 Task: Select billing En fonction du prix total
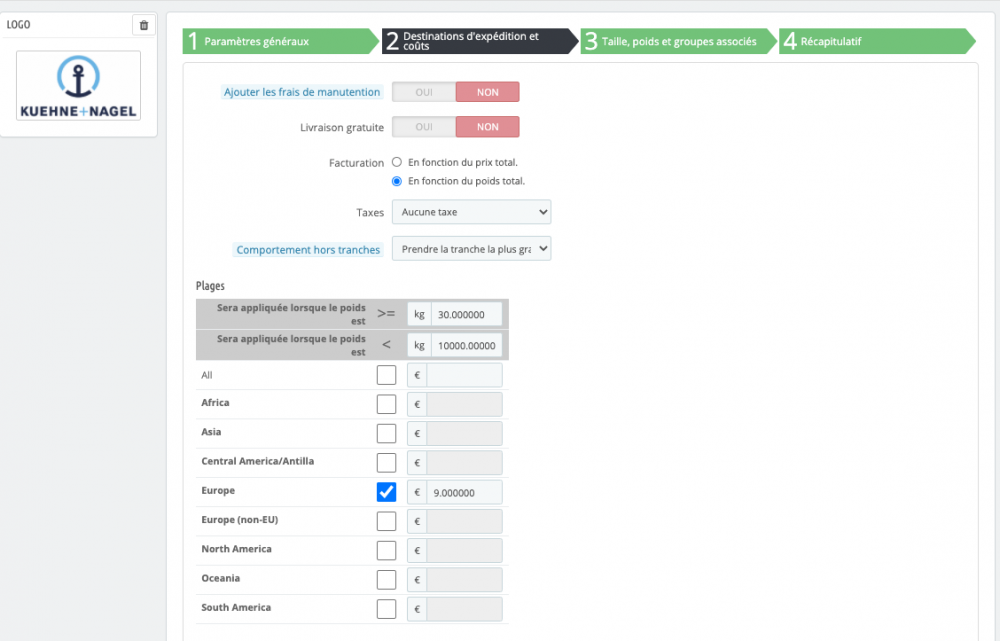click(x=397, y=162)
